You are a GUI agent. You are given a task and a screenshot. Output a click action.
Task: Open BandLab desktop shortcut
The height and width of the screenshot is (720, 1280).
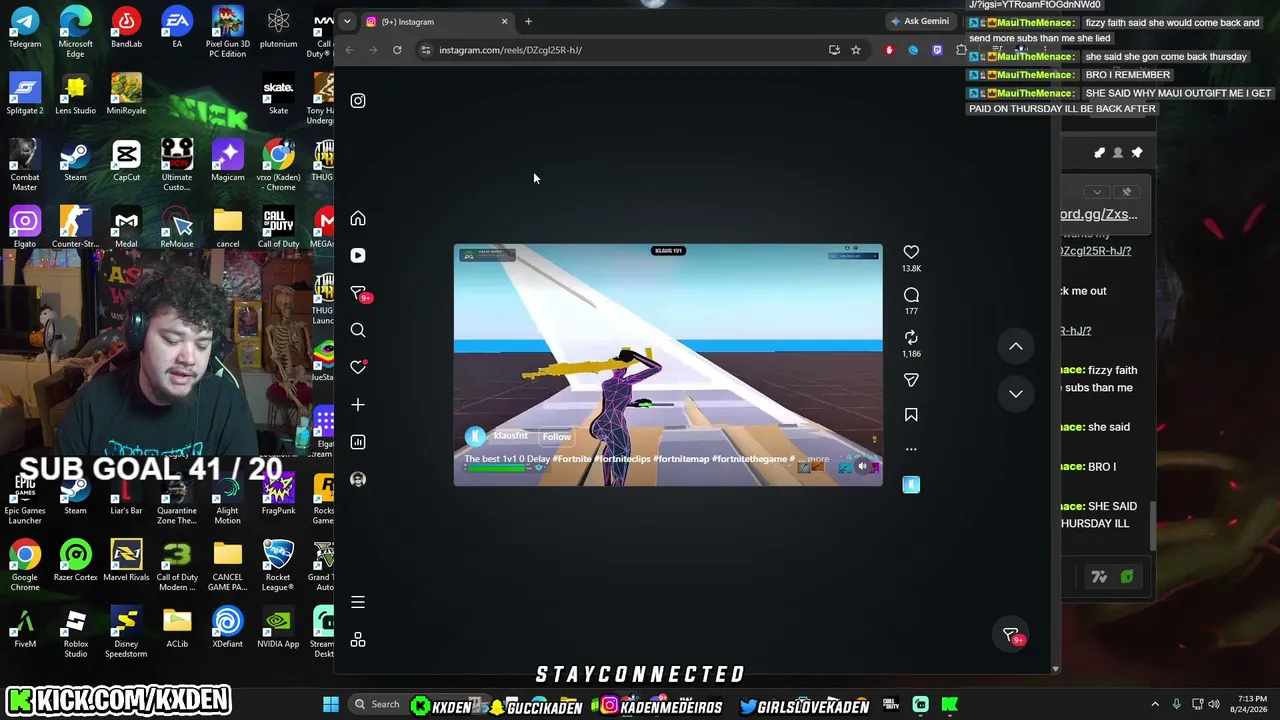126,27
